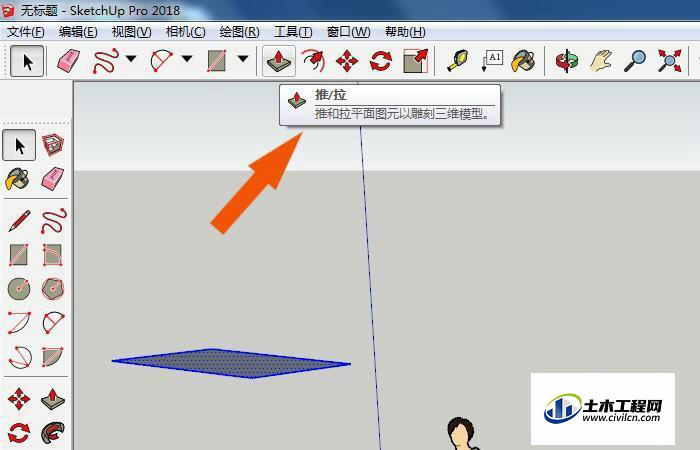700x450 pixels.
Task: Choose the Rotated Rectangle tool in left palette
Action: tap(52, 255)
